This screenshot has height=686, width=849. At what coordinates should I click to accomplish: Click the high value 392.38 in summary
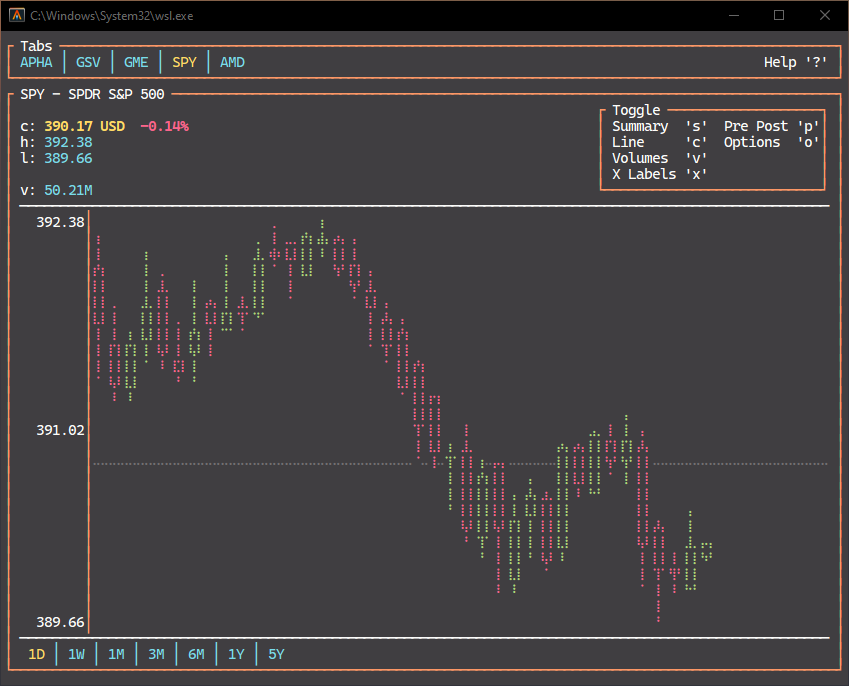(68, 142)
